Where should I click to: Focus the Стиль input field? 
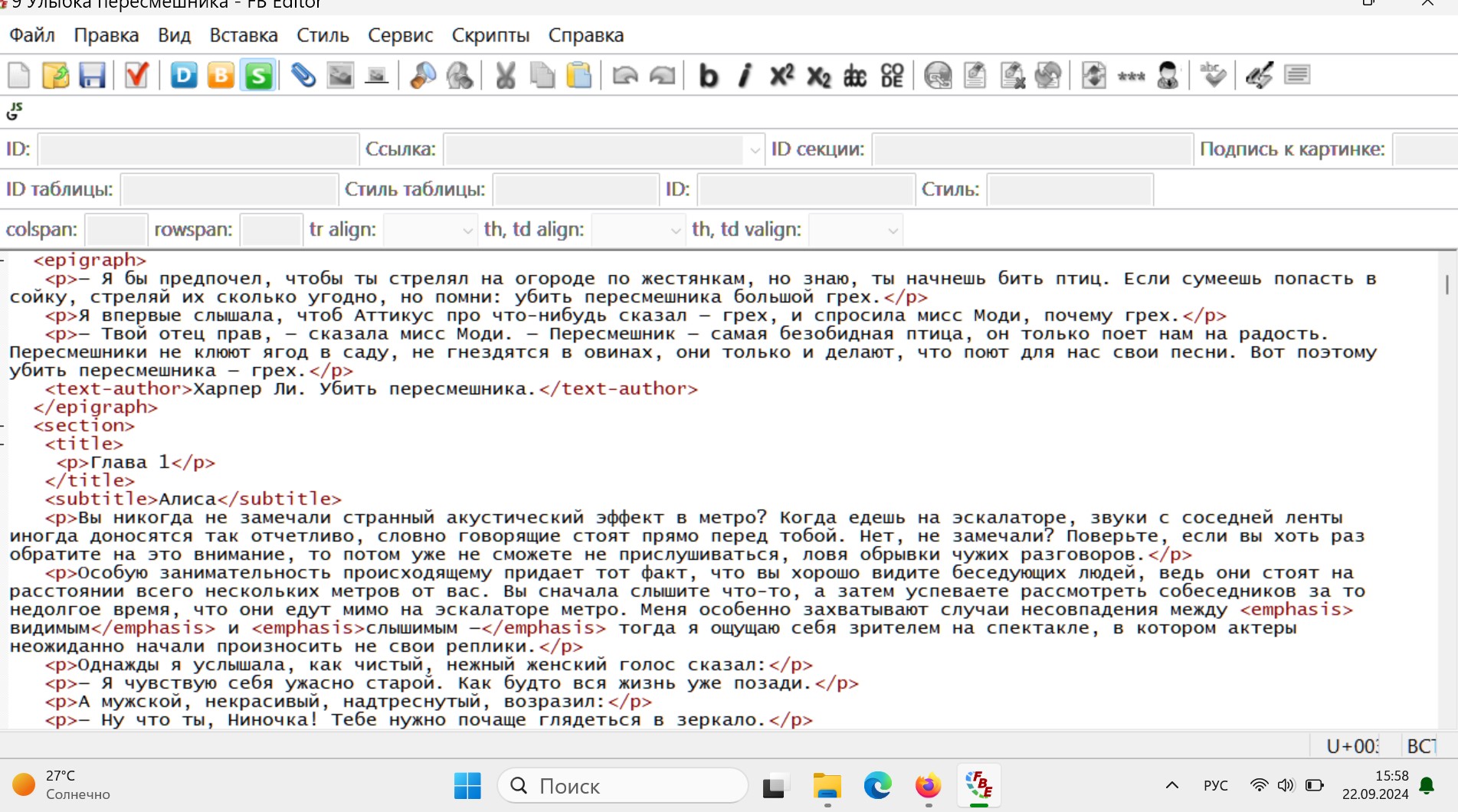(x=1070, y=189)
